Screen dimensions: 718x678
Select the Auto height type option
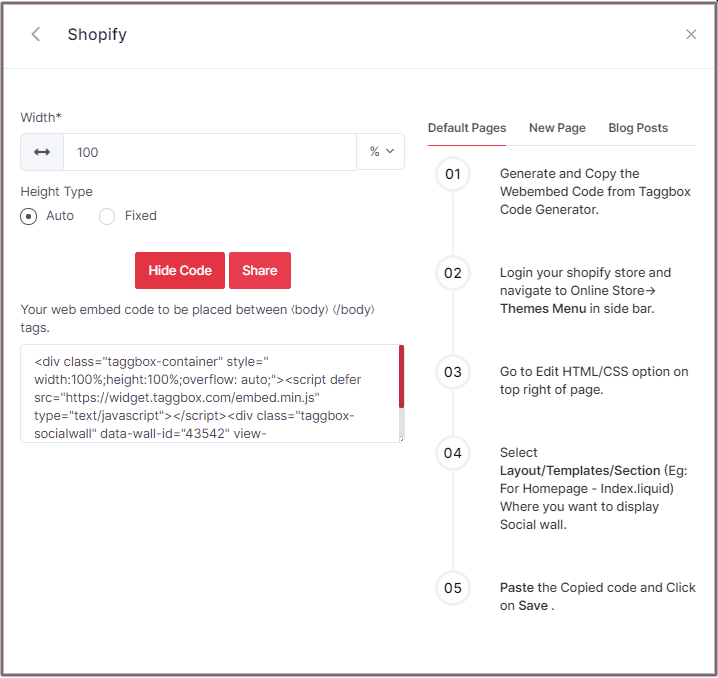coord(29,216)
